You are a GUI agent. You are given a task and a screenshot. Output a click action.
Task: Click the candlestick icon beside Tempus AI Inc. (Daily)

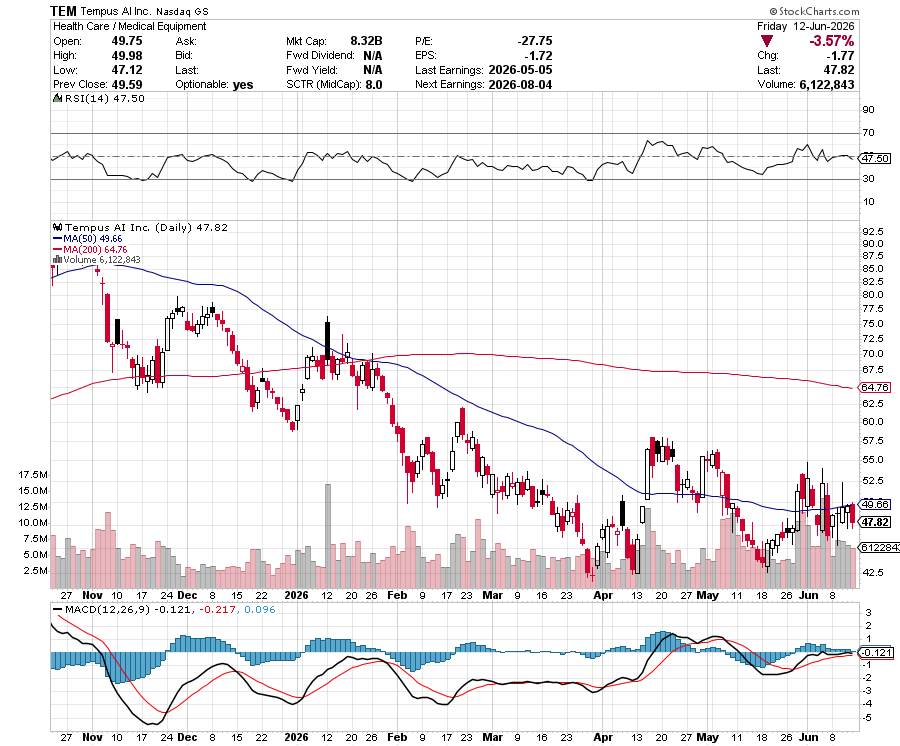pyautogui.click(x=57, y=227)
